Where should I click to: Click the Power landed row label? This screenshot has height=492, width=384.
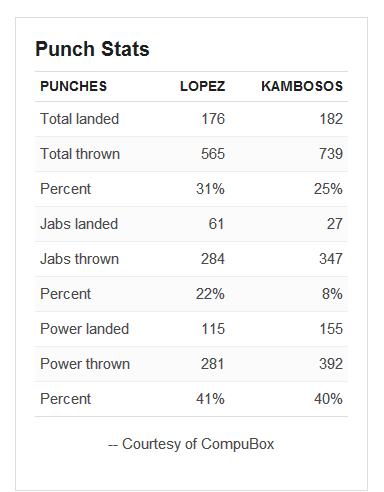(x=85, y=329)
